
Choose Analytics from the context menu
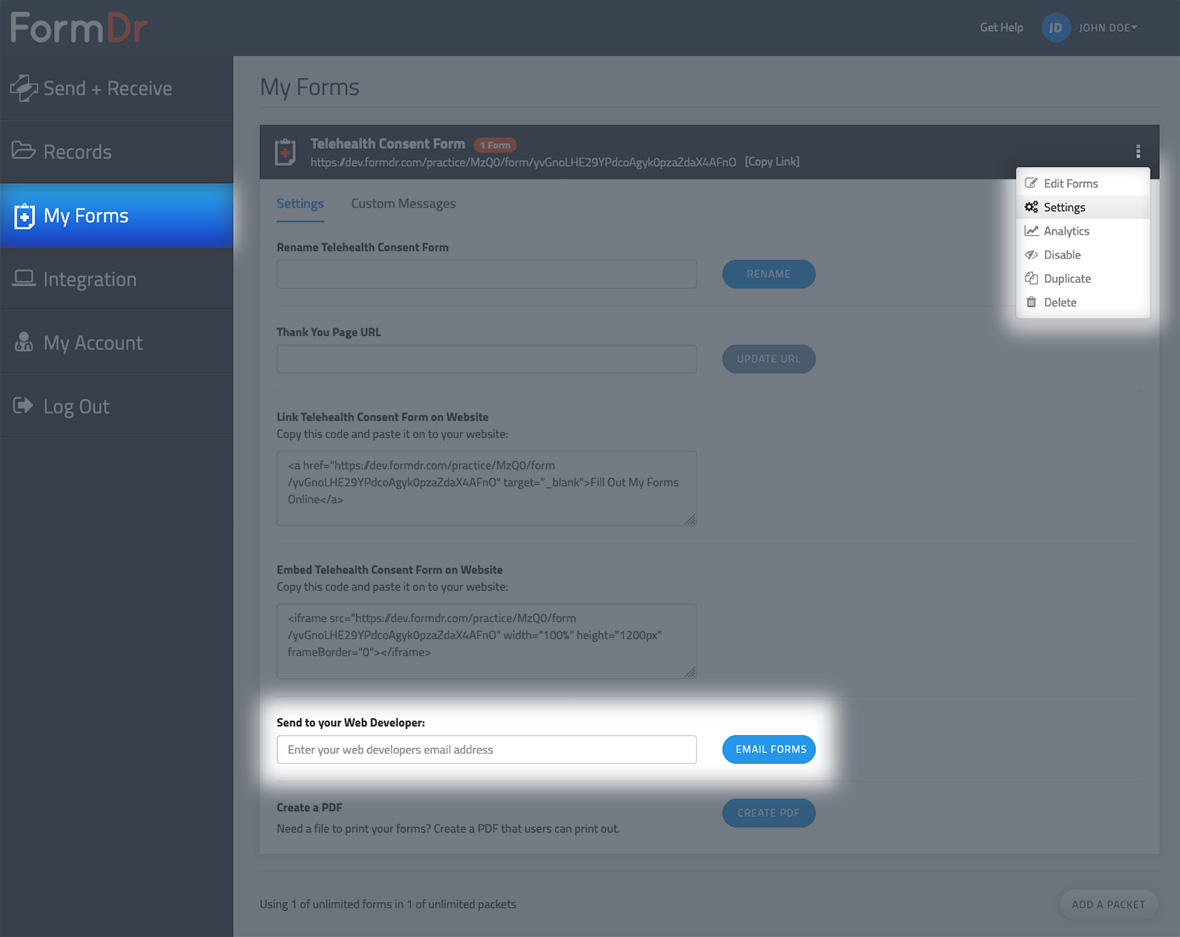pos(1083,231)
